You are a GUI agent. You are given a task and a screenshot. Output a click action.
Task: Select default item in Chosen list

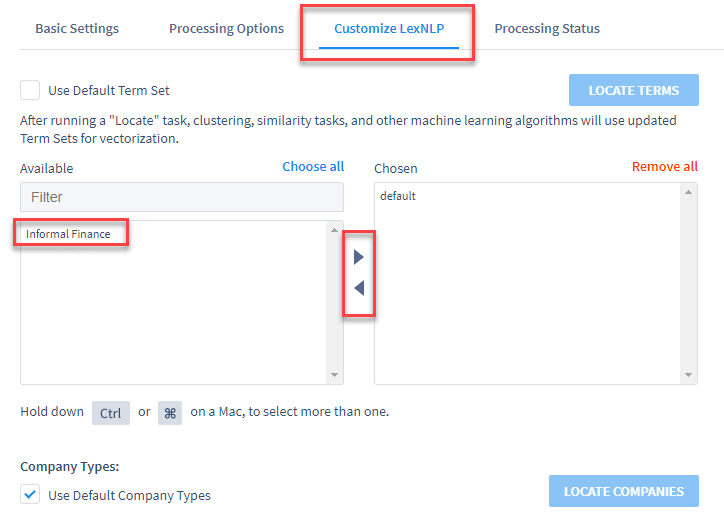(x=398, y=196)
